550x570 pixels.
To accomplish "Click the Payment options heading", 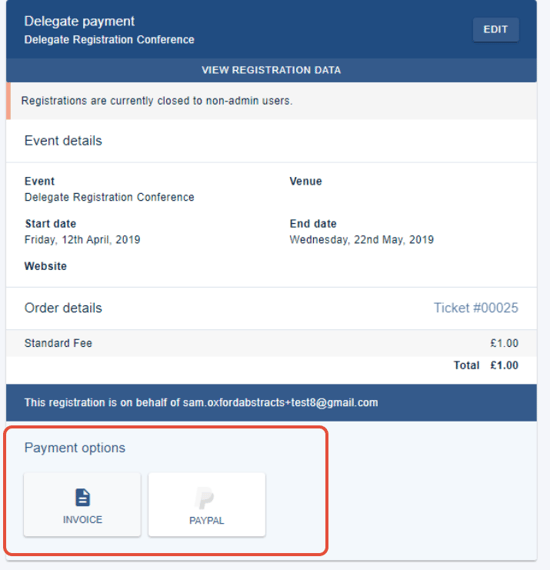I will [x=75, y=447].
